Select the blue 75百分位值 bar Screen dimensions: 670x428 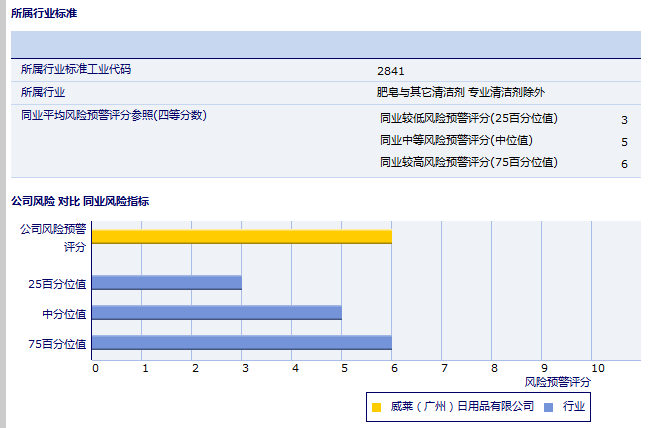point(241,343)
